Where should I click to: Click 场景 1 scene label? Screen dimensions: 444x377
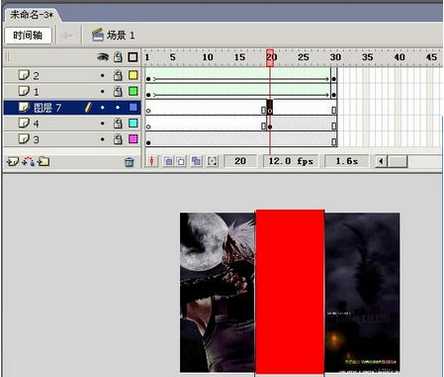point(121,35)
